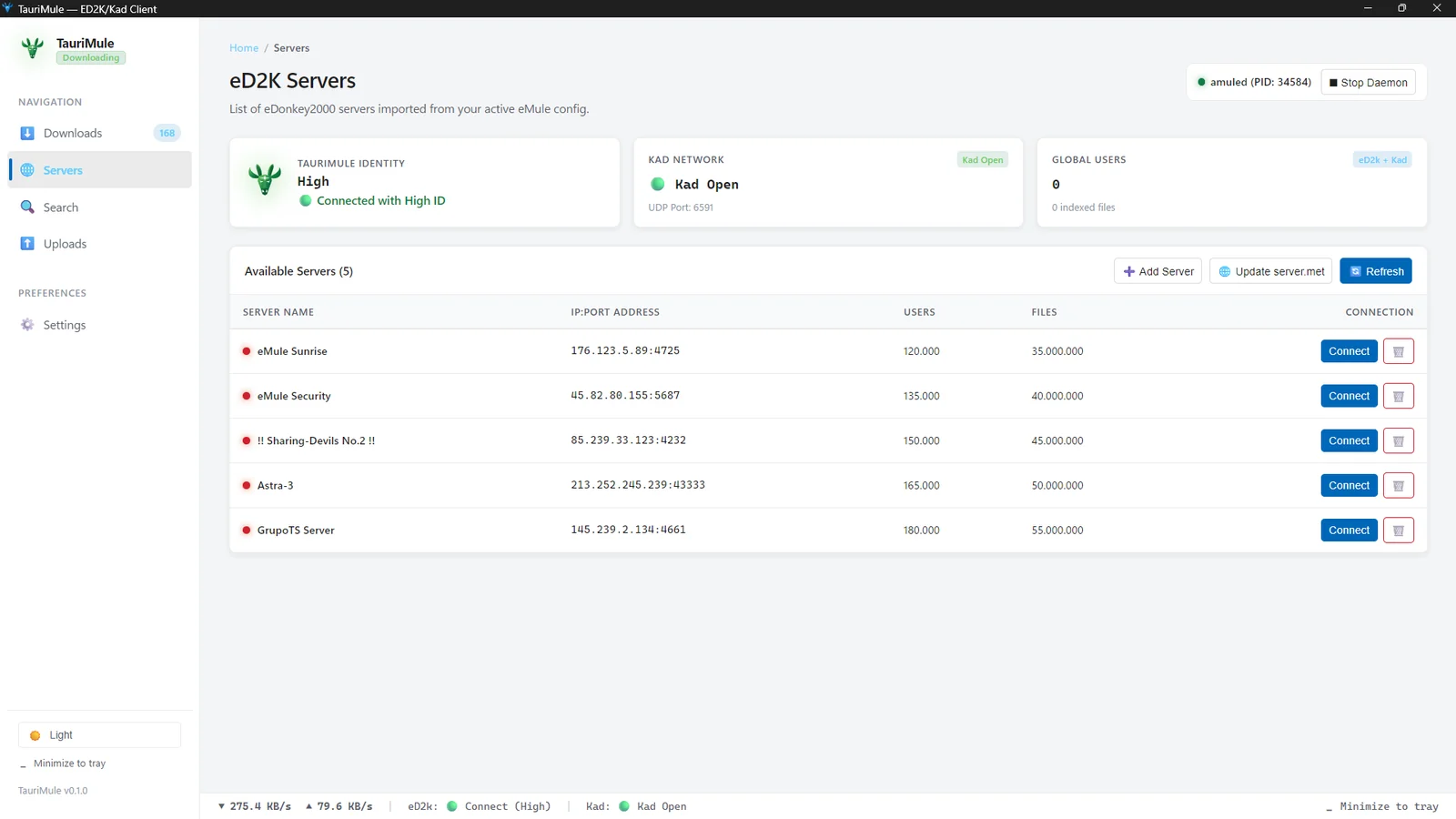Delete GrupoTS Server with trash icon

tap(1399, 530)
